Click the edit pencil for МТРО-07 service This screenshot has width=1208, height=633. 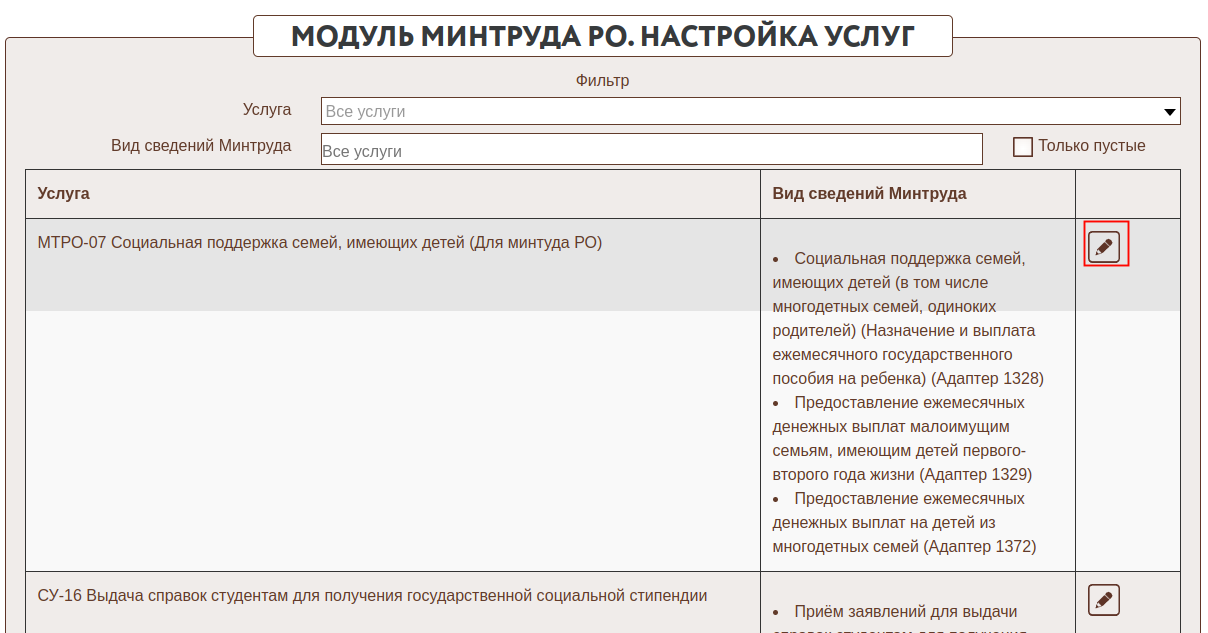tap(1104, 247)
